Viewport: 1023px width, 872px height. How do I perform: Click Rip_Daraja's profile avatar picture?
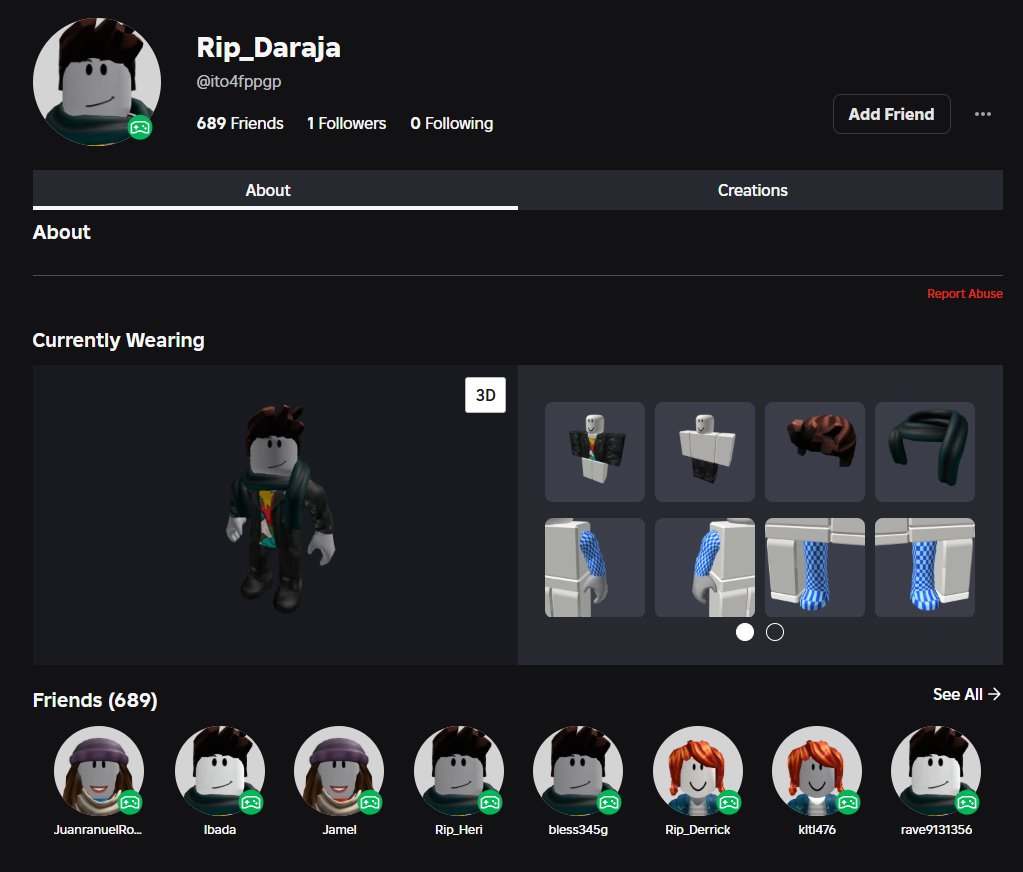point(97,82)
